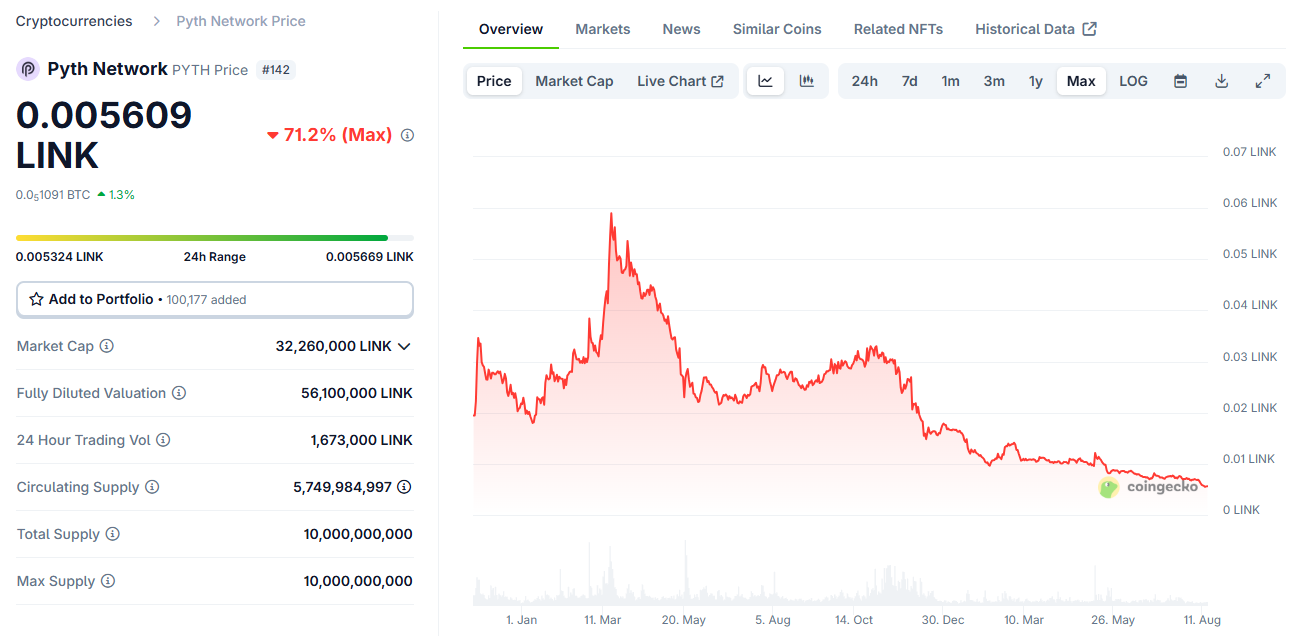Download chart data icon
Image resolution: width=1290 pixels, height=636 pixels.
point(1221,81)
